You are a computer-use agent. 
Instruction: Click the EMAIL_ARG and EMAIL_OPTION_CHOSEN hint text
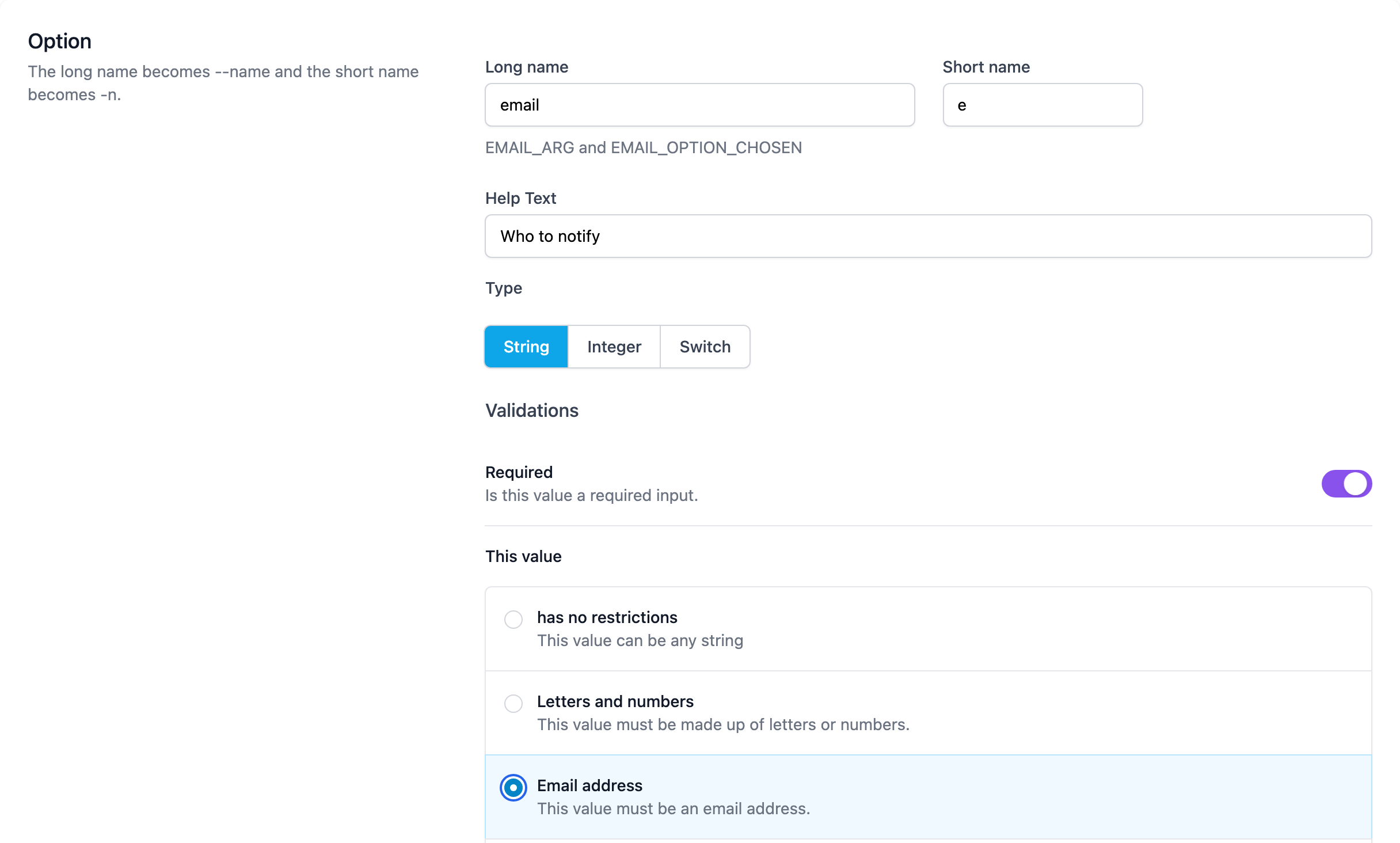pos(643,147)
